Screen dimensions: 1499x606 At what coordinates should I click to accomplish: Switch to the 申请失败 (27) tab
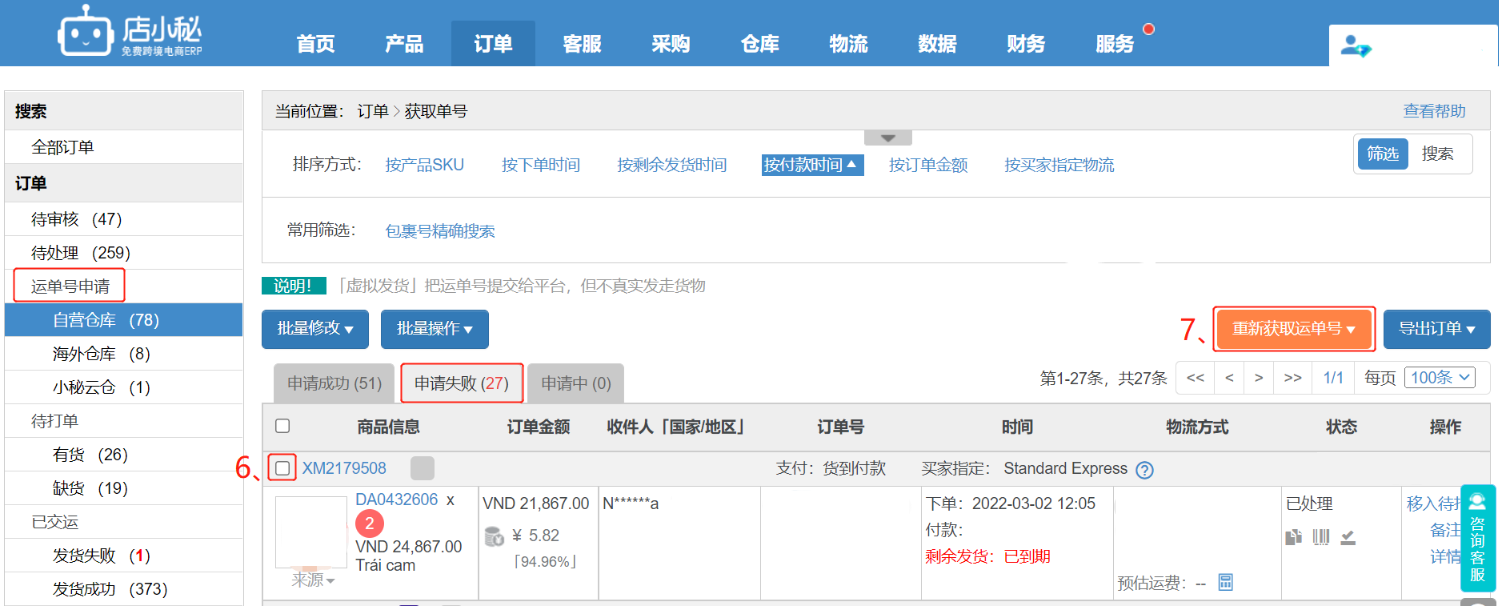[x=461, y=383]
